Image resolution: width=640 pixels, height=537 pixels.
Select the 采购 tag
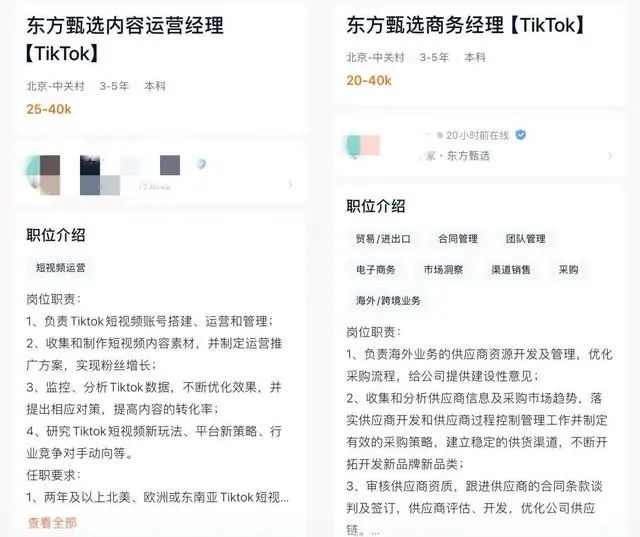click(x=568, y=270)
